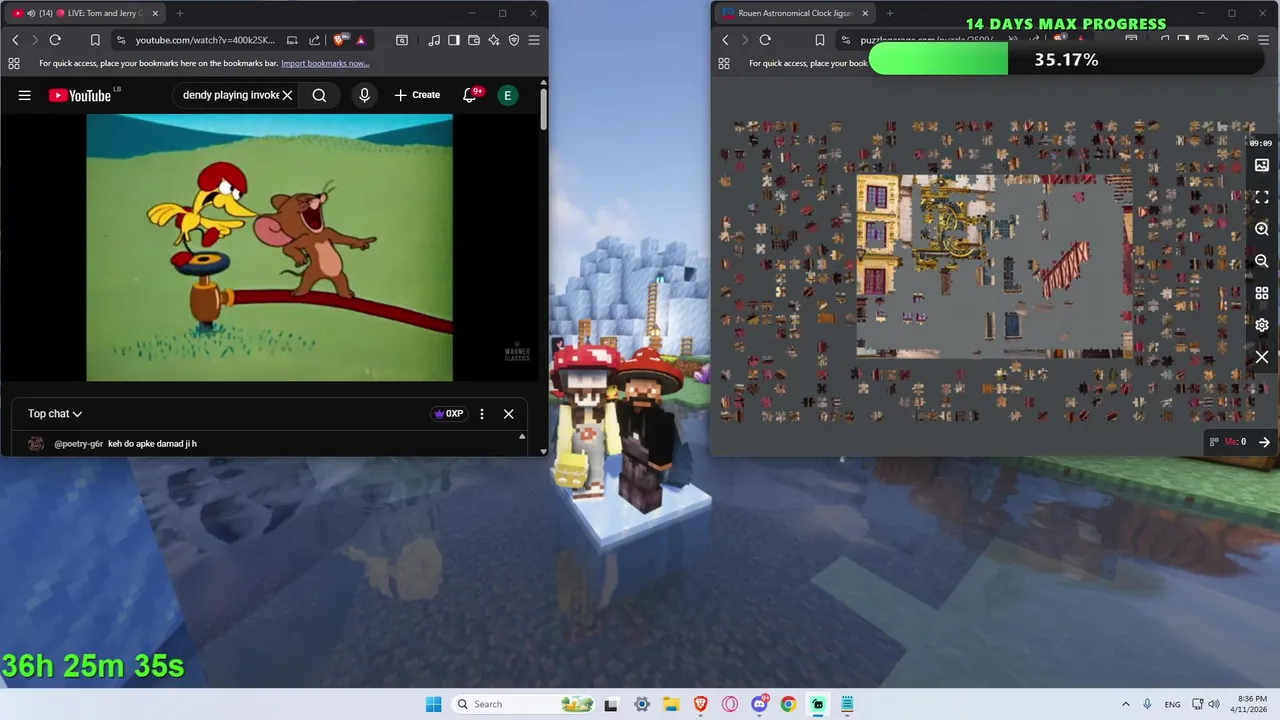Bookmark the YouTube page
Viewport: 1280px width, 720px height.
pos(95,40)
